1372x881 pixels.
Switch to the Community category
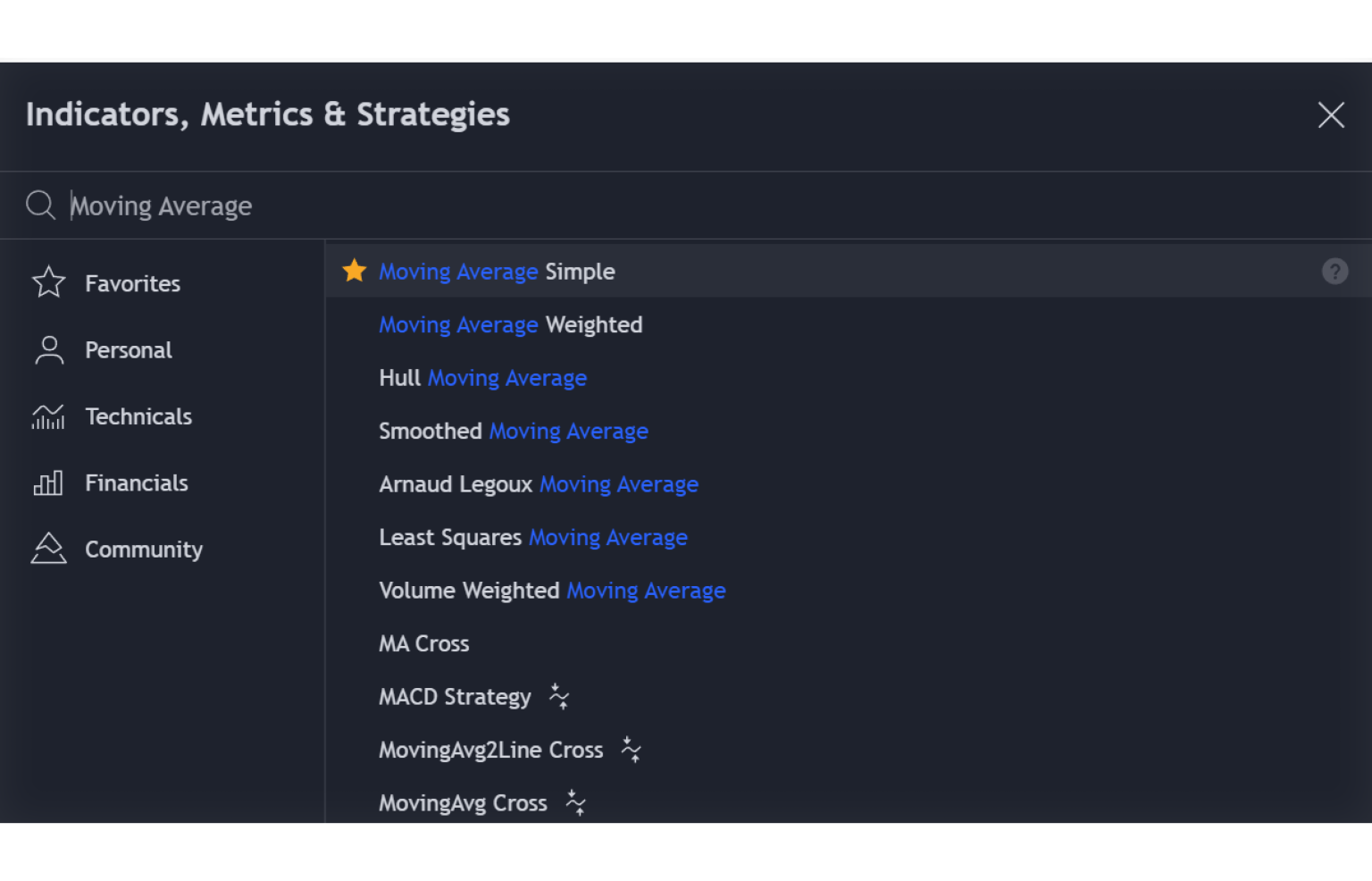click(144, 550)
